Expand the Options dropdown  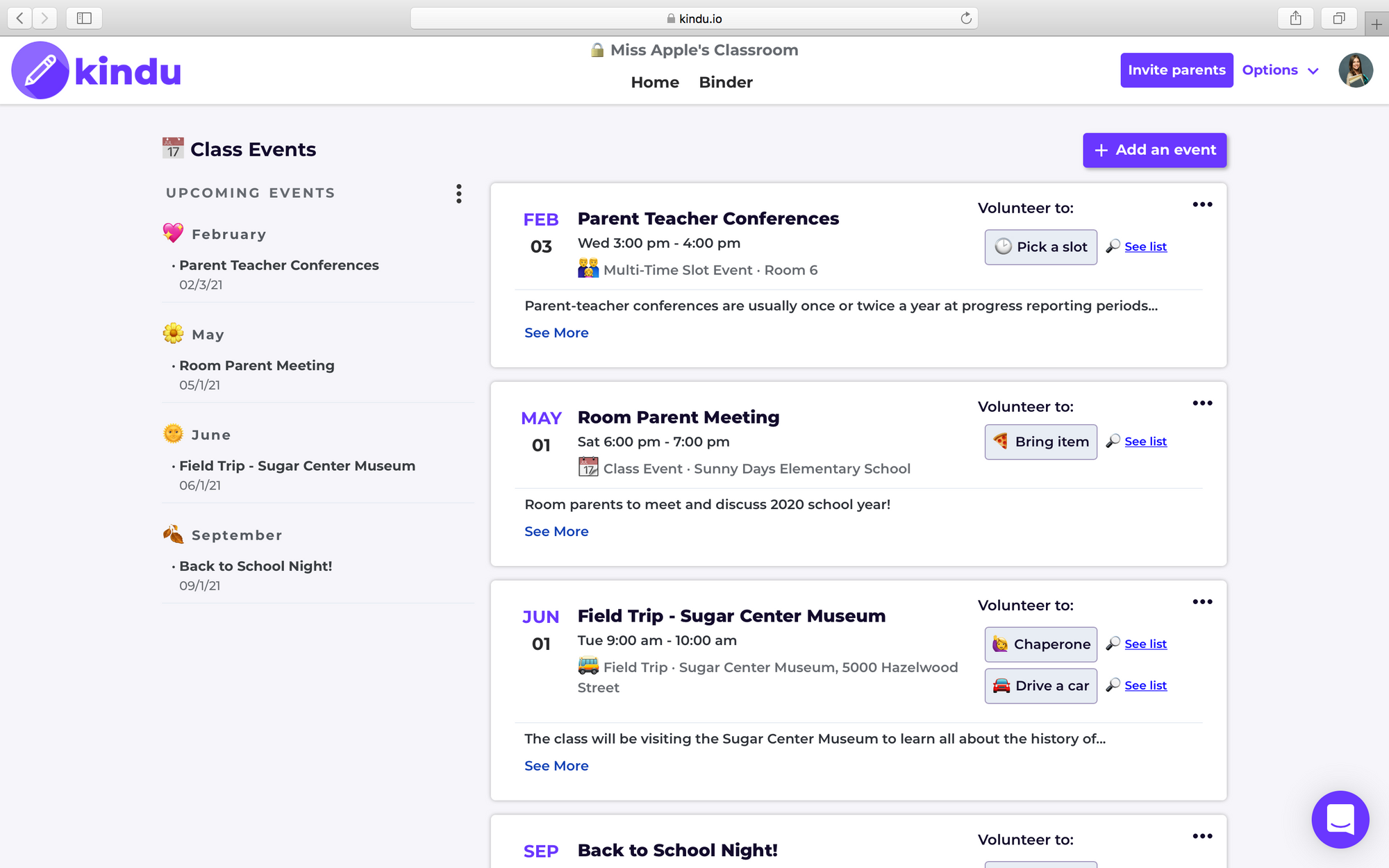1280,70
